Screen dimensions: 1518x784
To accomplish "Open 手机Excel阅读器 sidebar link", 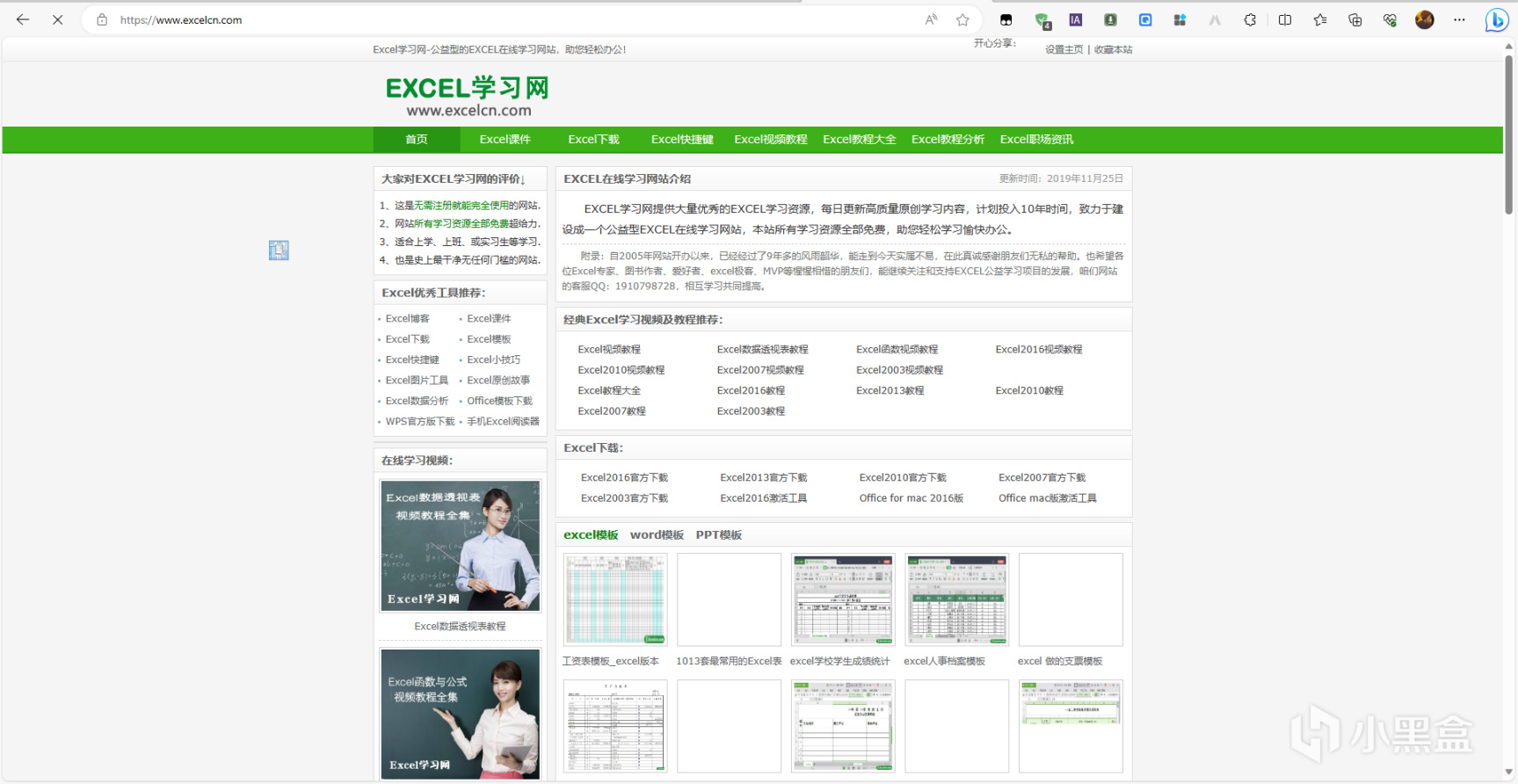I will 503,422.
